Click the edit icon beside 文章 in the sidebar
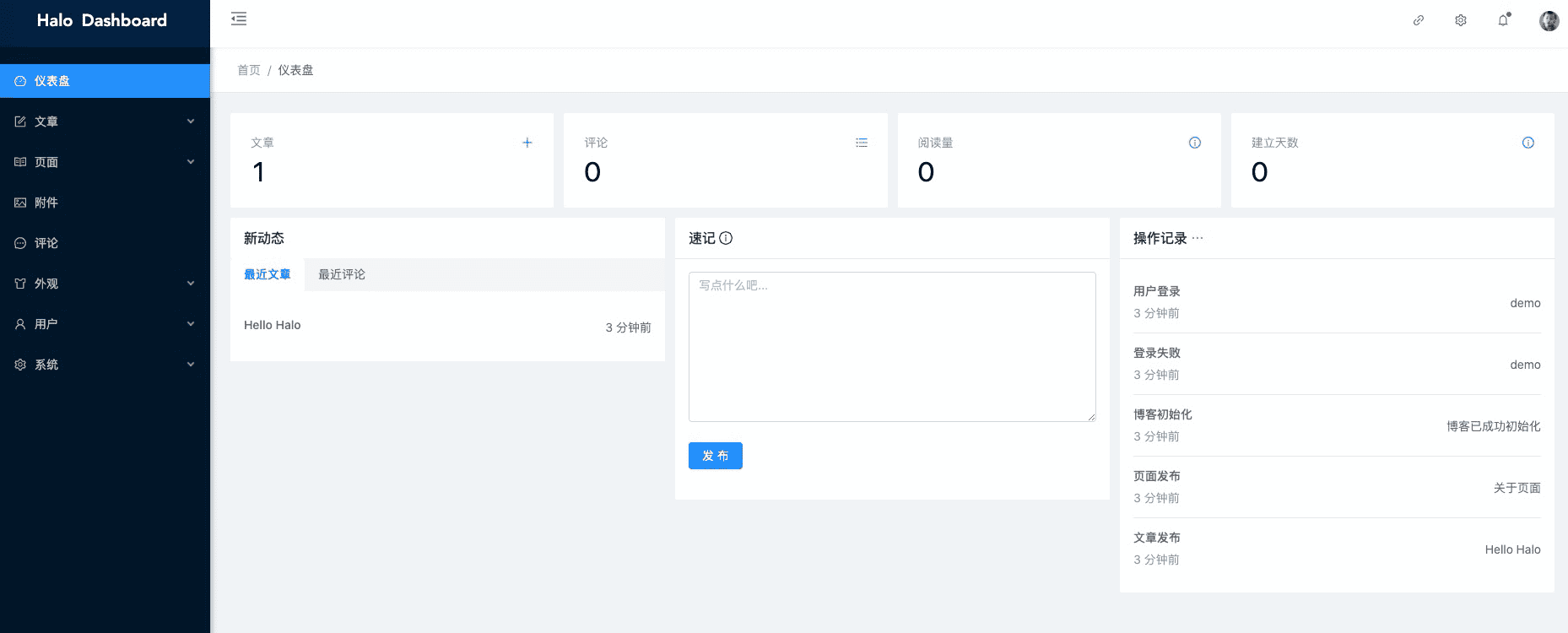Screen dimensions: 1568x633 tap(20, 122)
